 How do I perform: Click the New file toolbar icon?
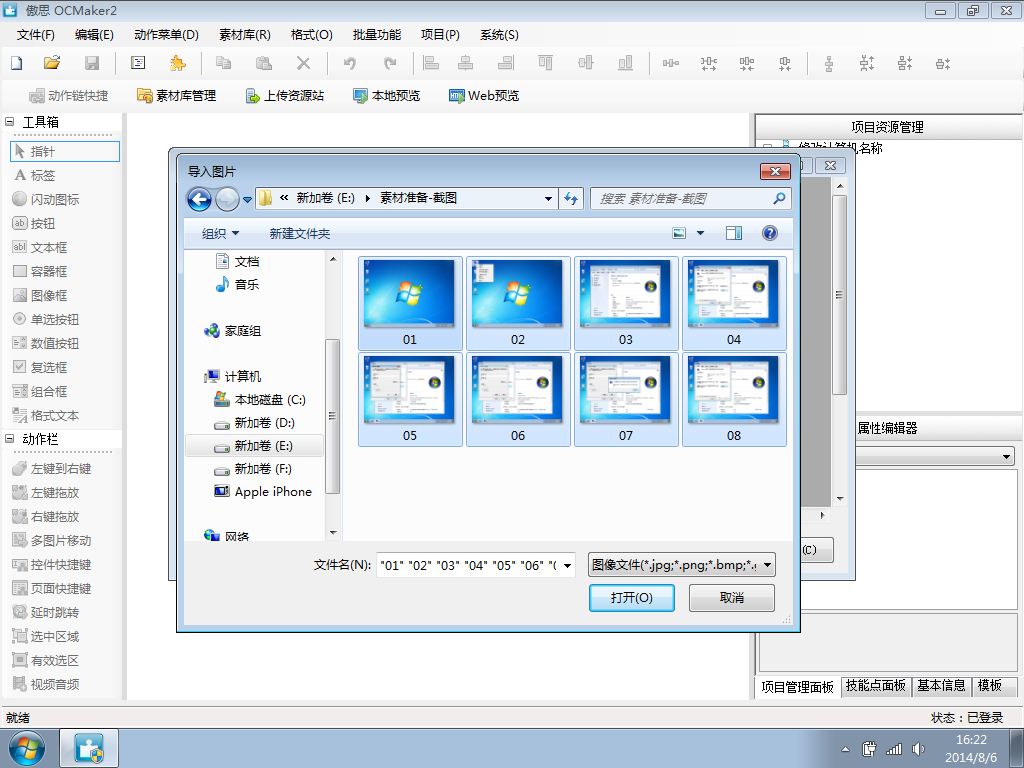point(17,63)
